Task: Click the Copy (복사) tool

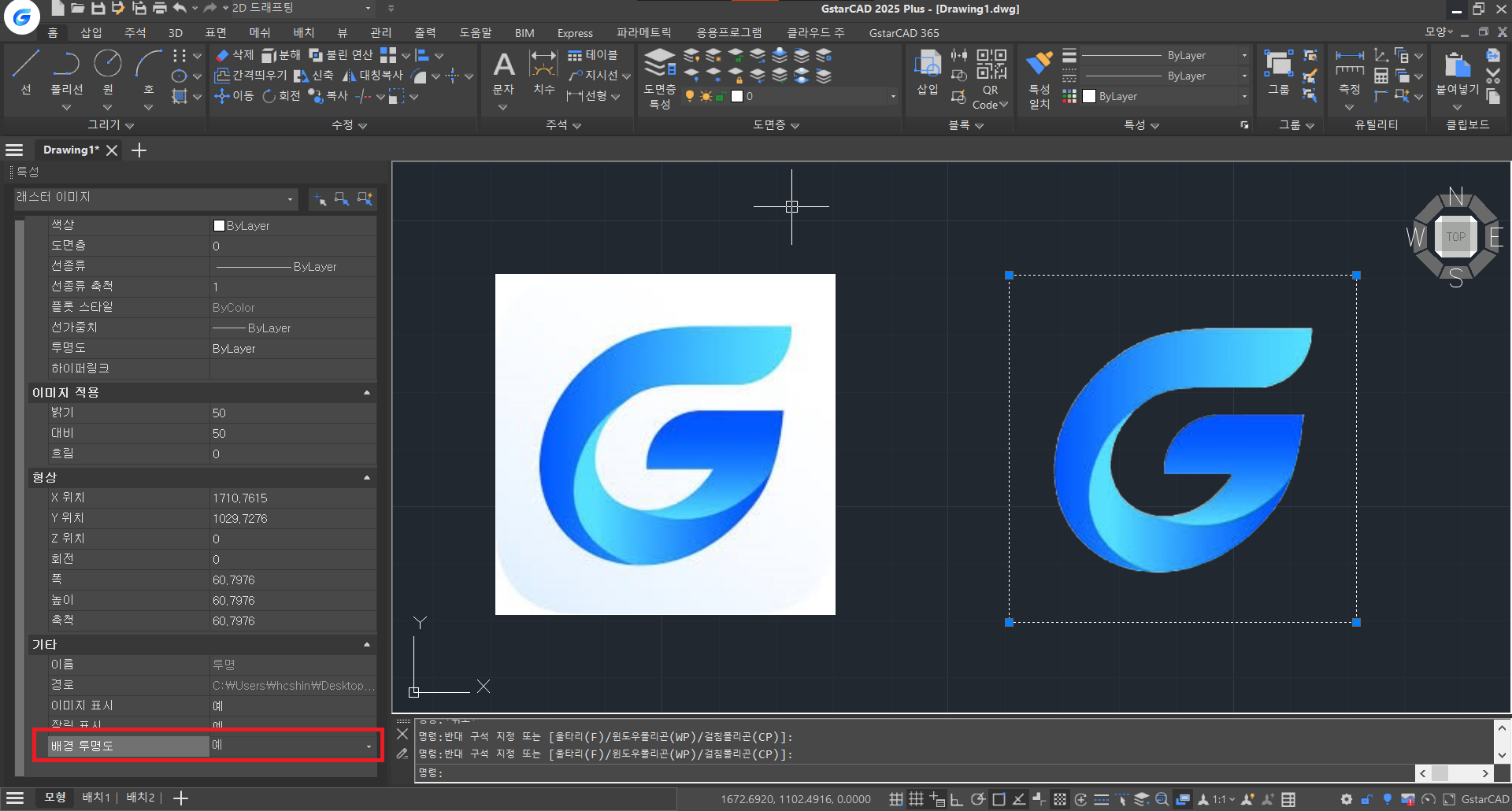Action: pos(328,96)
